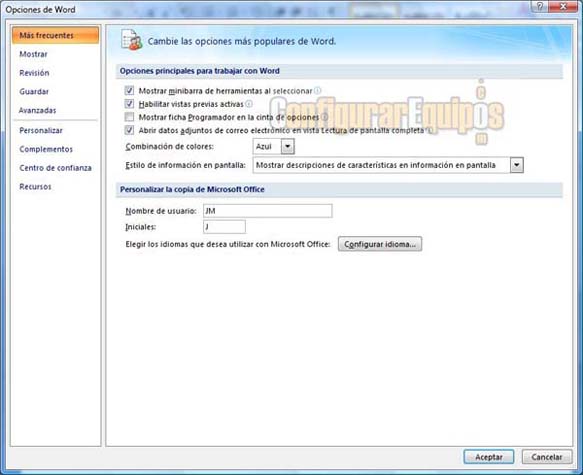Toggle Abrir datos adjuntos de correo checkbox
Viewport: 583px width, 475px height.
coord(129,130)
